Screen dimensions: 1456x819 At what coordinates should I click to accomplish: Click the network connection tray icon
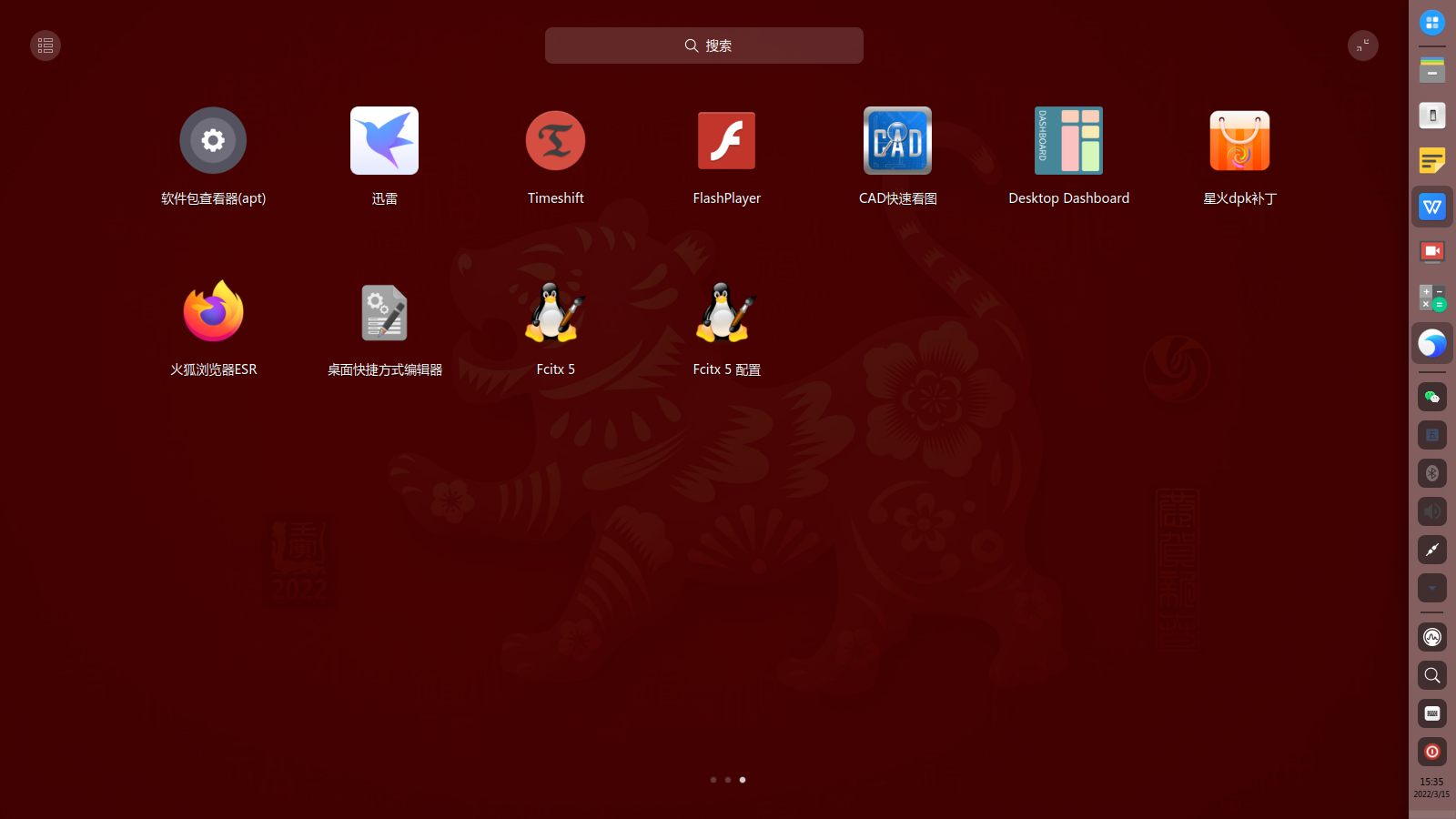click(x=1432, y=550)
